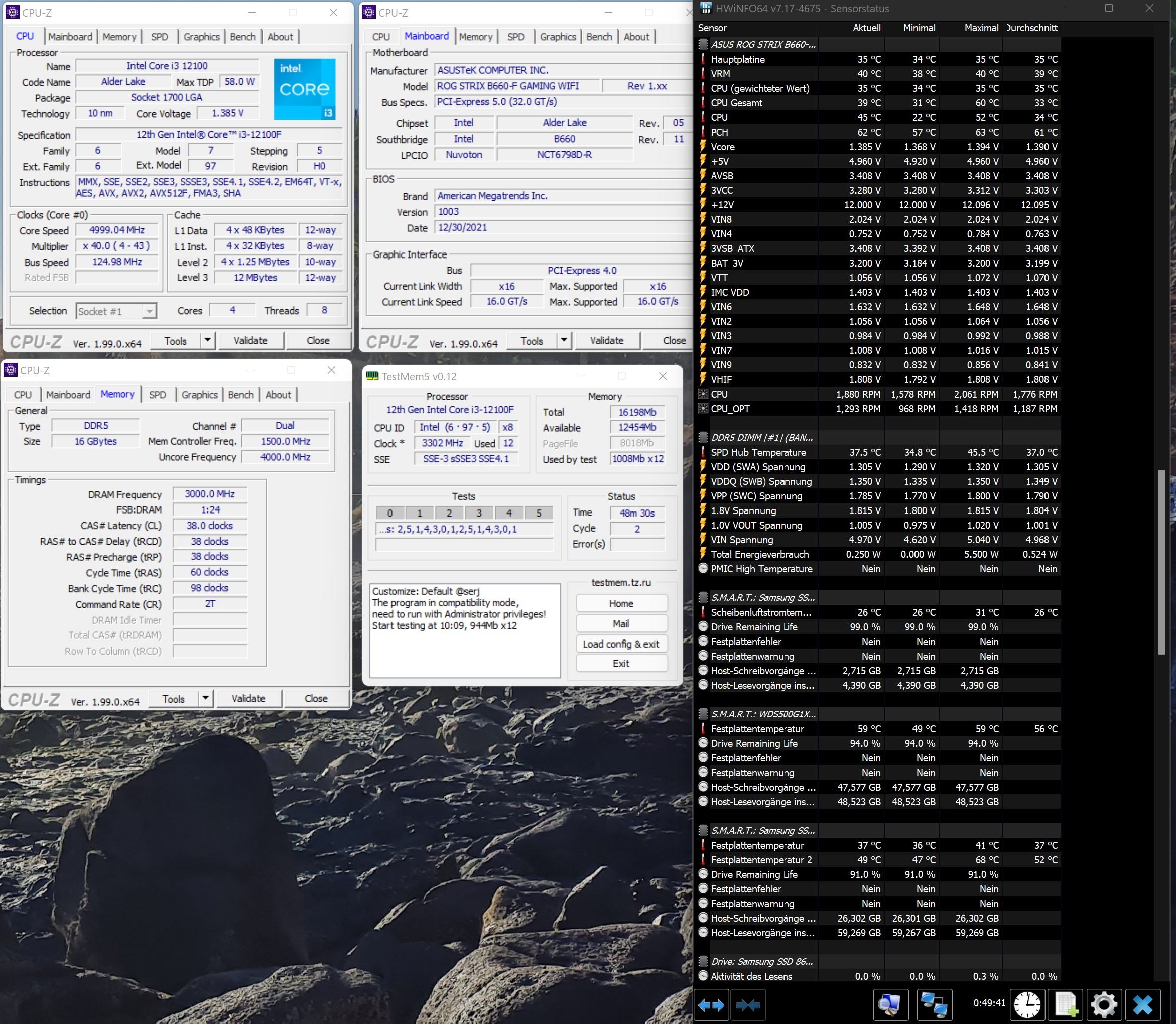Click the lightning icon beside Vcore
The width and height of the screenshot is (1176, 1024).
pyautogui.click(x=703, y=146)
